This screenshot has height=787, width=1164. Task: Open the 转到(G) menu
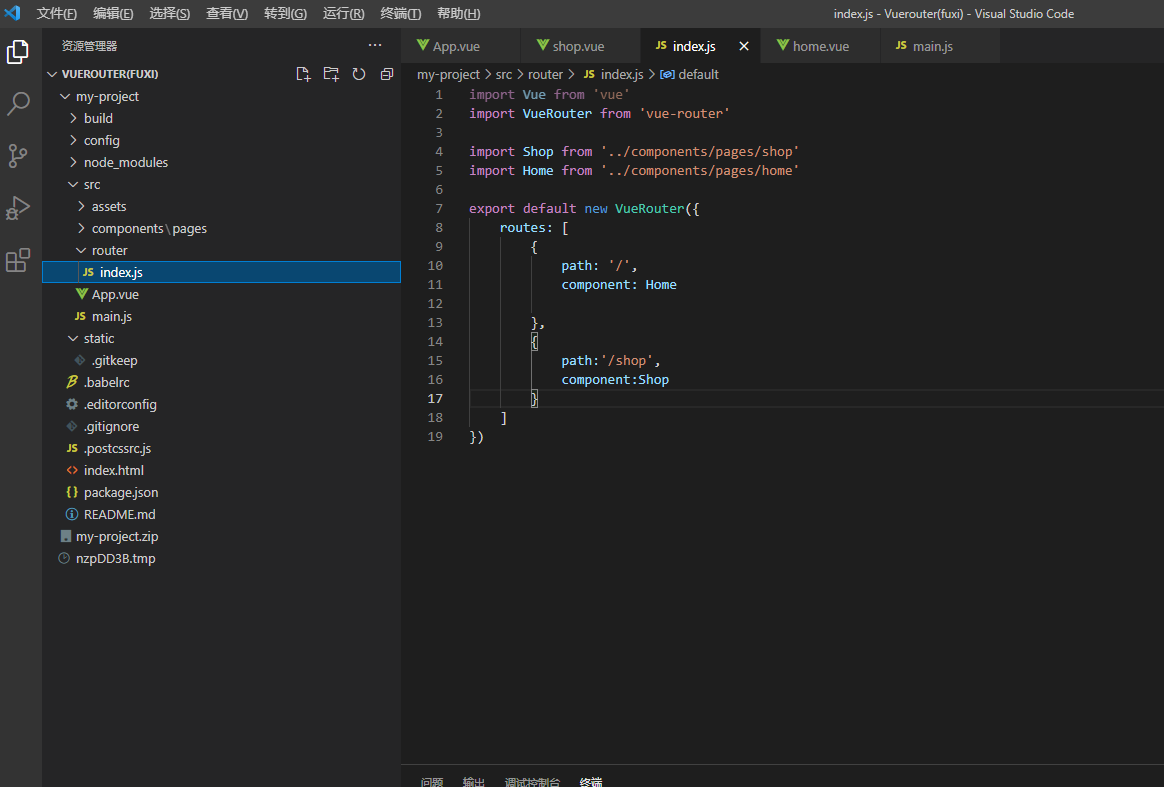click(285, 13)
